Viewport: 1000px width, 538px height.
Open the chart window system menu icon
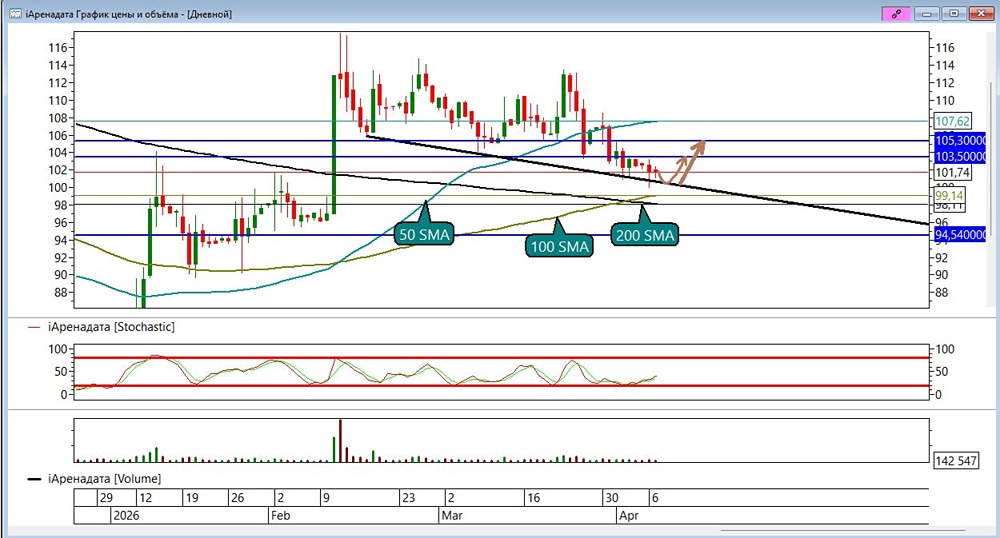pos(16,13)
